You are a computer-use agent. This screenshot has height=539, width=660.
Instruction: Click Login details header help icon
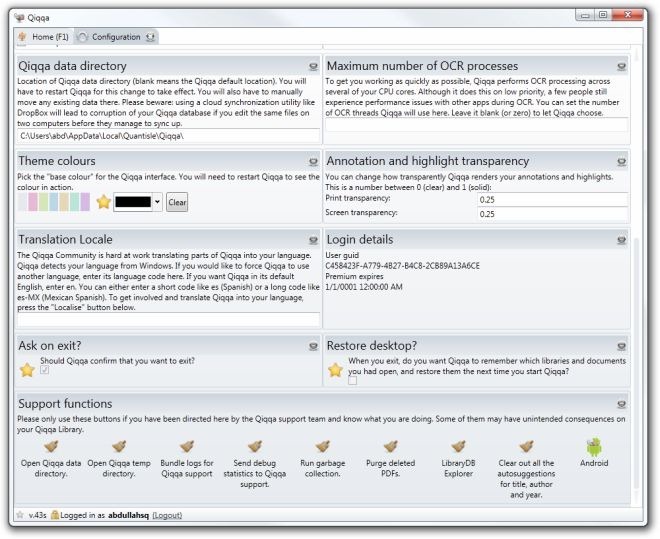pyautogui.click(x=621, y=240)
